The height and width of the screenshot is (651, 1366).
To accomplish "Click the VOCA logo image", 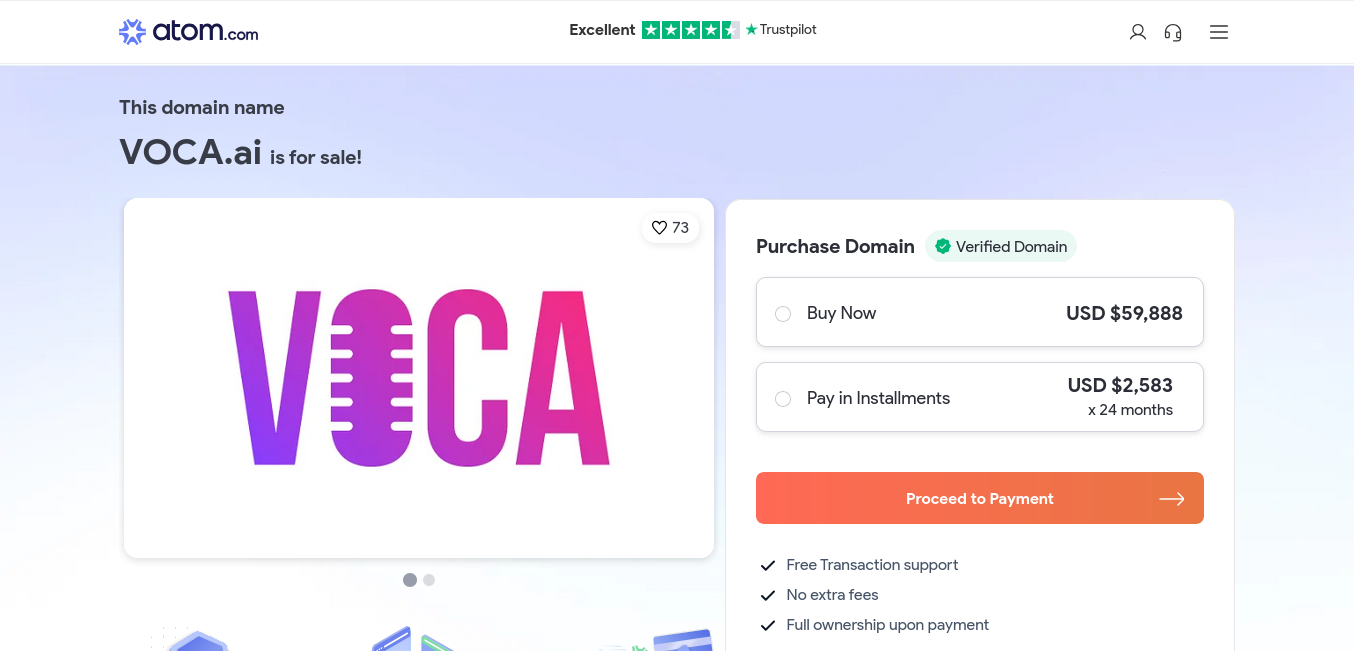I will (419, 377).
